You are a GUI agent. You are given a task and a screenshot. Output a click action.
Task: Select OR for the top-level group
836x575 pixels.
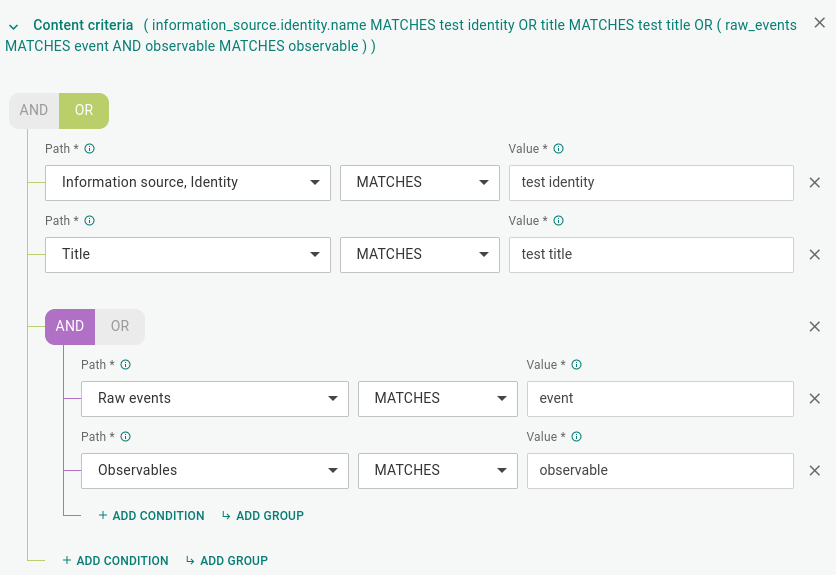click(x=84, y=110)
